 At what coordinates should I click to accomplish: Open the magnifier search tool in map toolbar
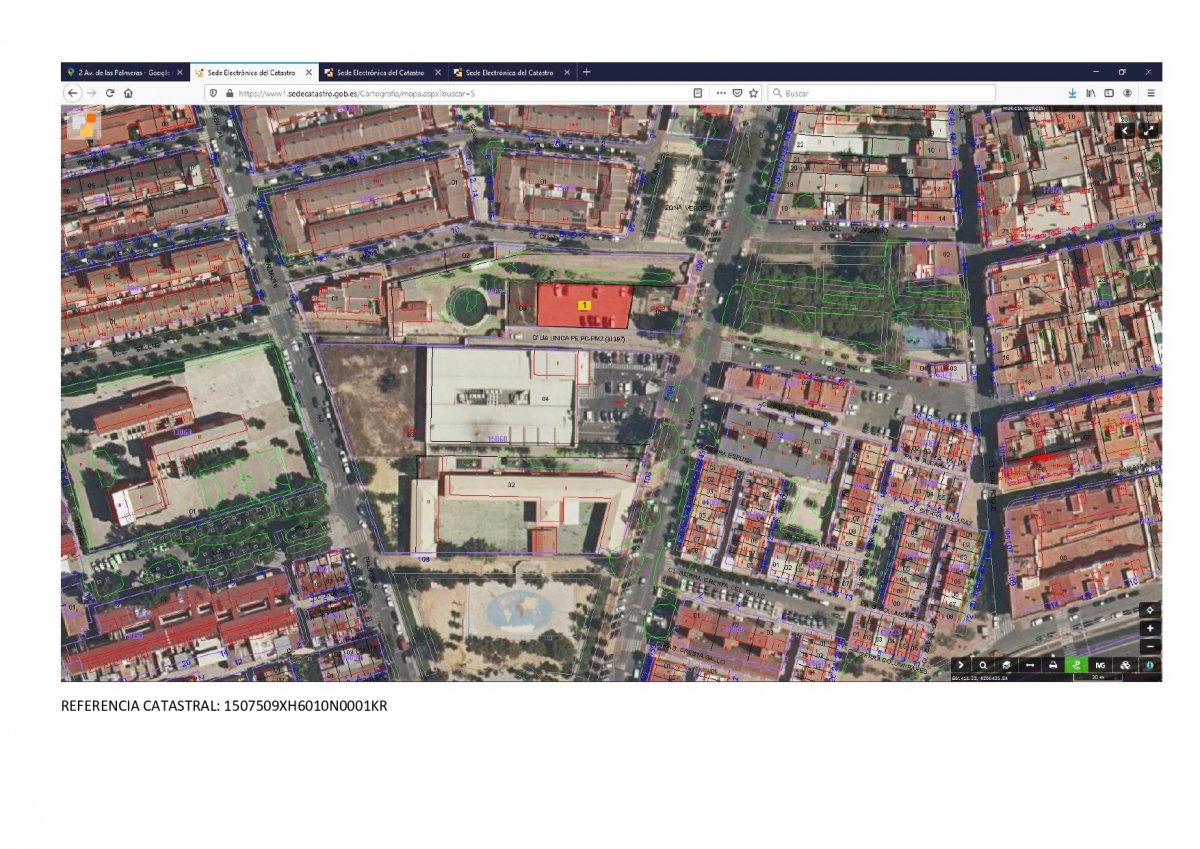pyautogui.click(x=983, y=665)
